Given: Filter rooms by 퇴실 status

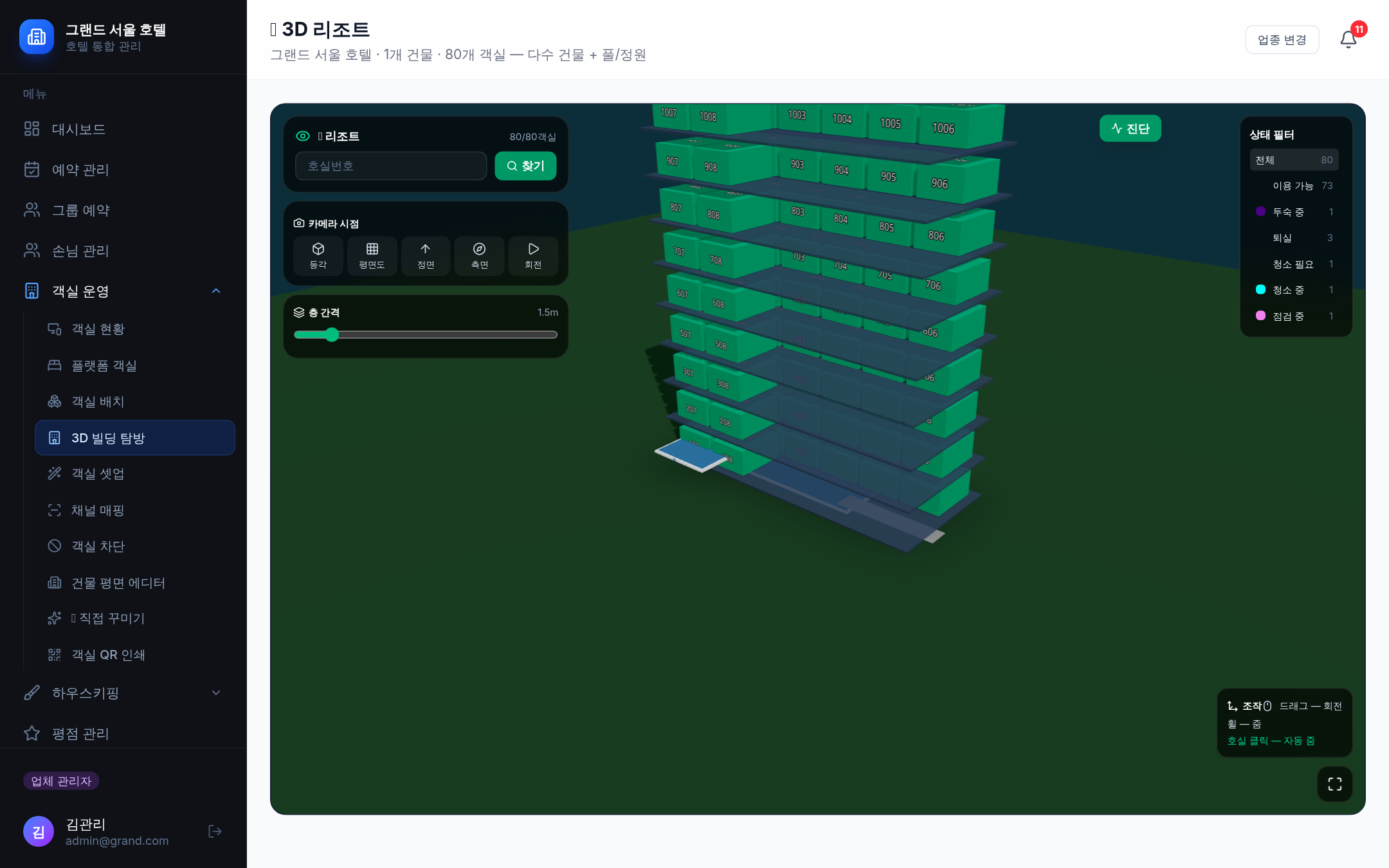Looking at the screenshot, I should (1294, 238).
